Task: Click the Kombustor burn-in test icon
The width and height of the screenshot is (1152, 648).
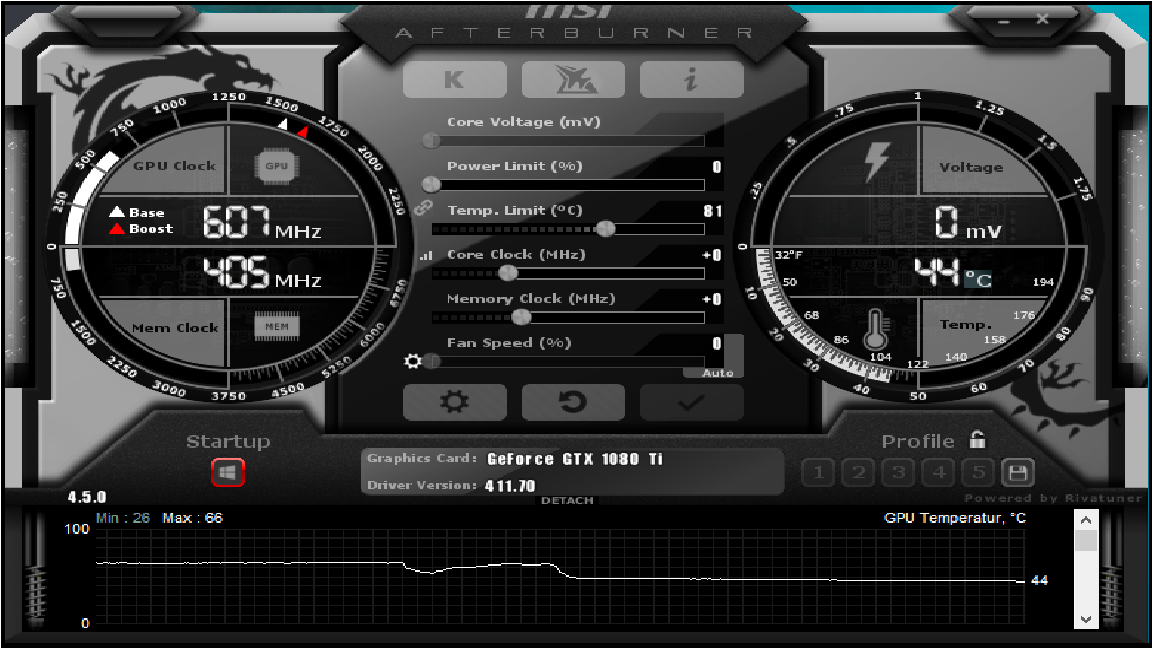Action: click(x=573, y=79)
